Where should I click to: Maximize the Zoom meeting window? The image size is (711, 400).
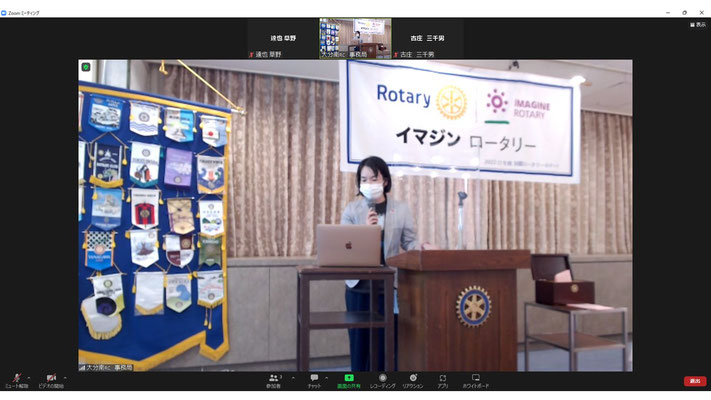(x=684, y=13)
